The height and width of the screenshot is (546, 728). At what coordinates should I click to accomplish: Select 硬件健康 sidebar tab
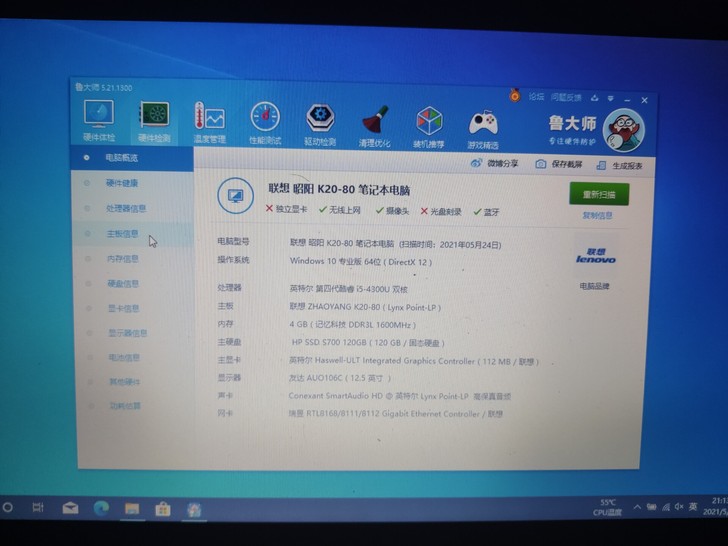[133, 183]
